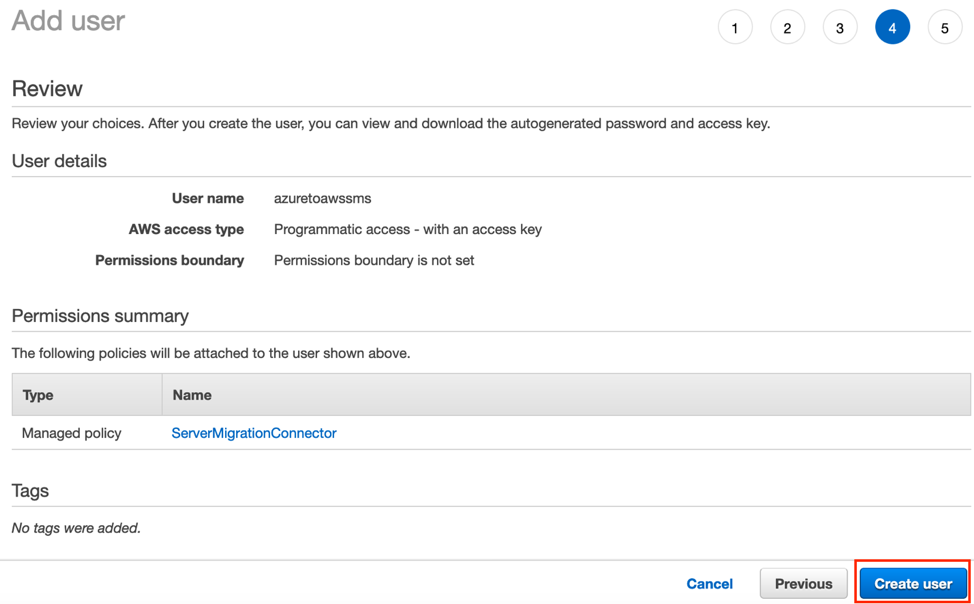Click the Type column header
Viewport: 974px width, 604px height.
[38, 395]
